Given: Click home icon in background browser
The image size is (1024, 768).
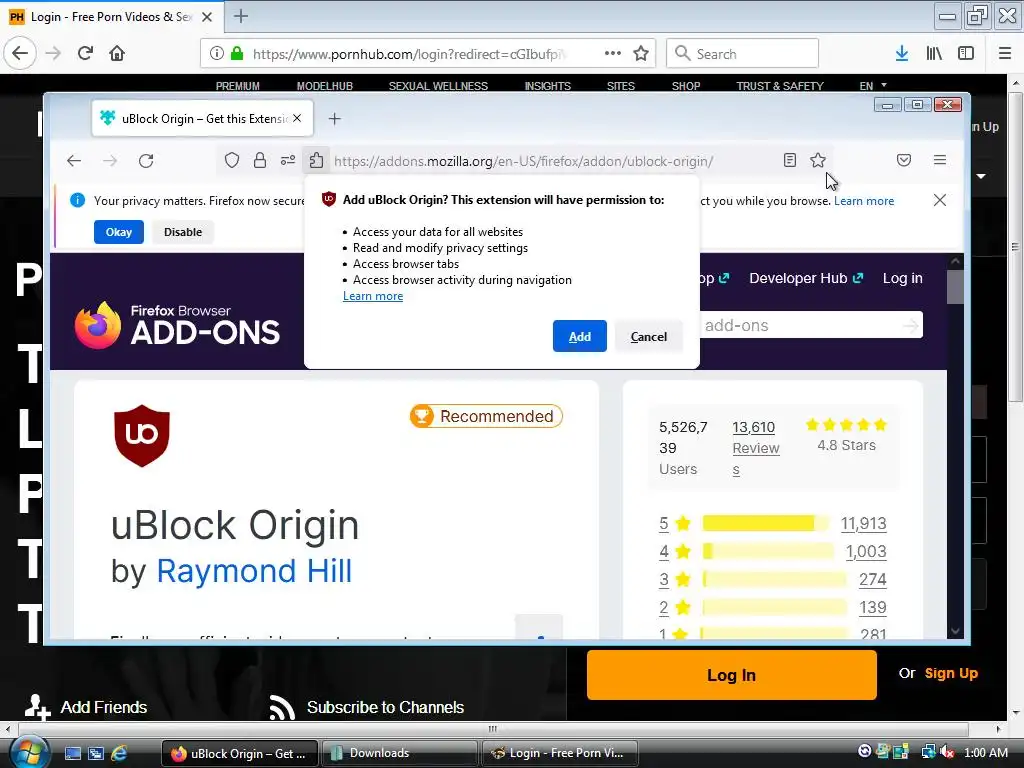Looking at the screenshot, I should [117, 53].
